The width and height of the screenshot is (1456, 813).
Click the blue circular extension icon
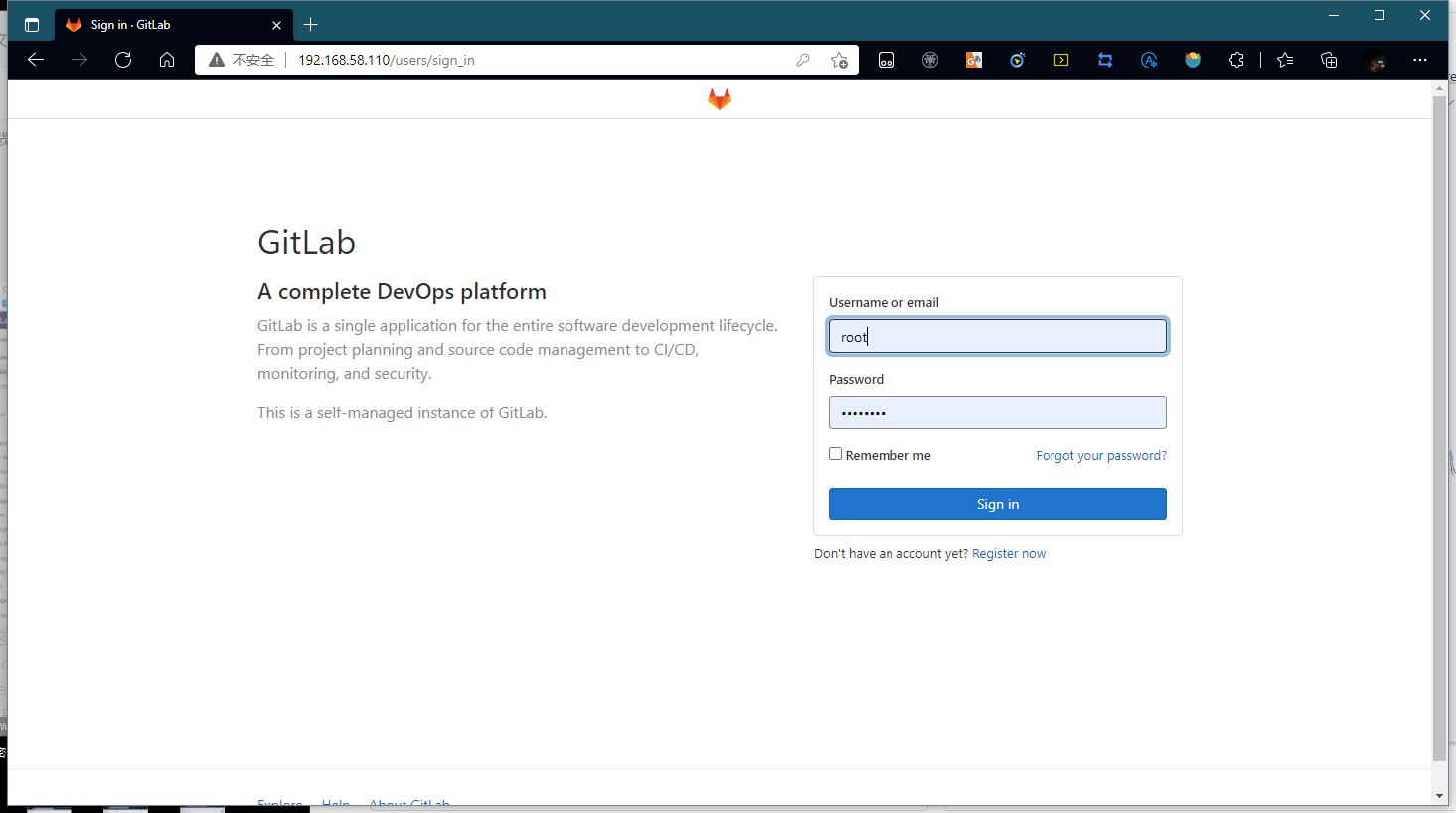[x=1018, y=60]
